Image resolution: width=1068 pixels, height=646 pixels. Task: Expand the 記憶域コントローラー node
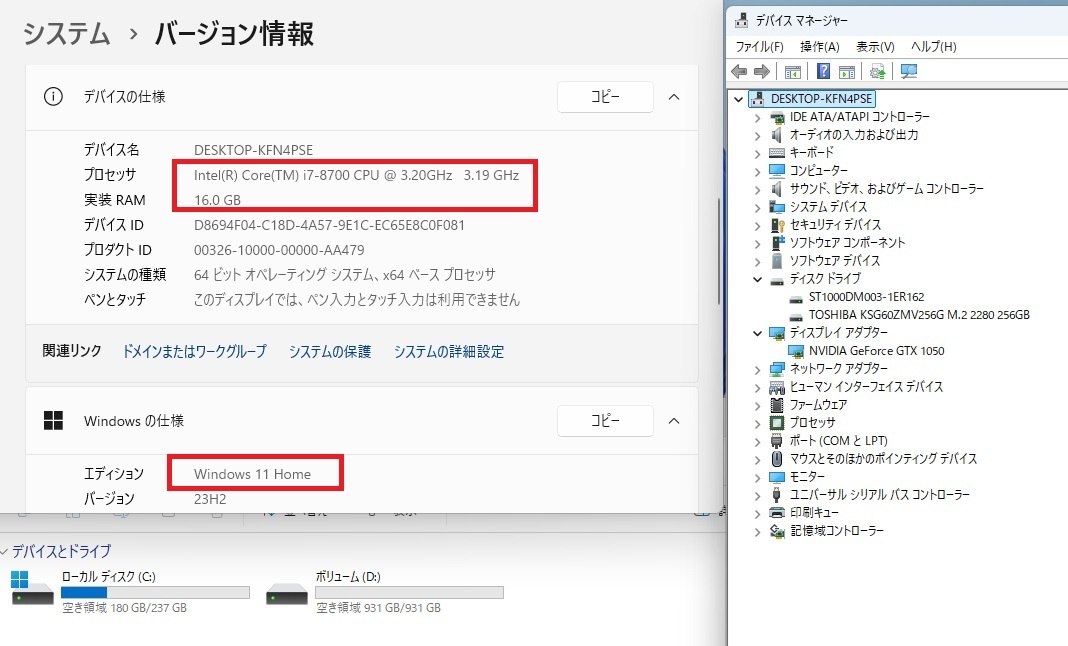coord(757,532)
